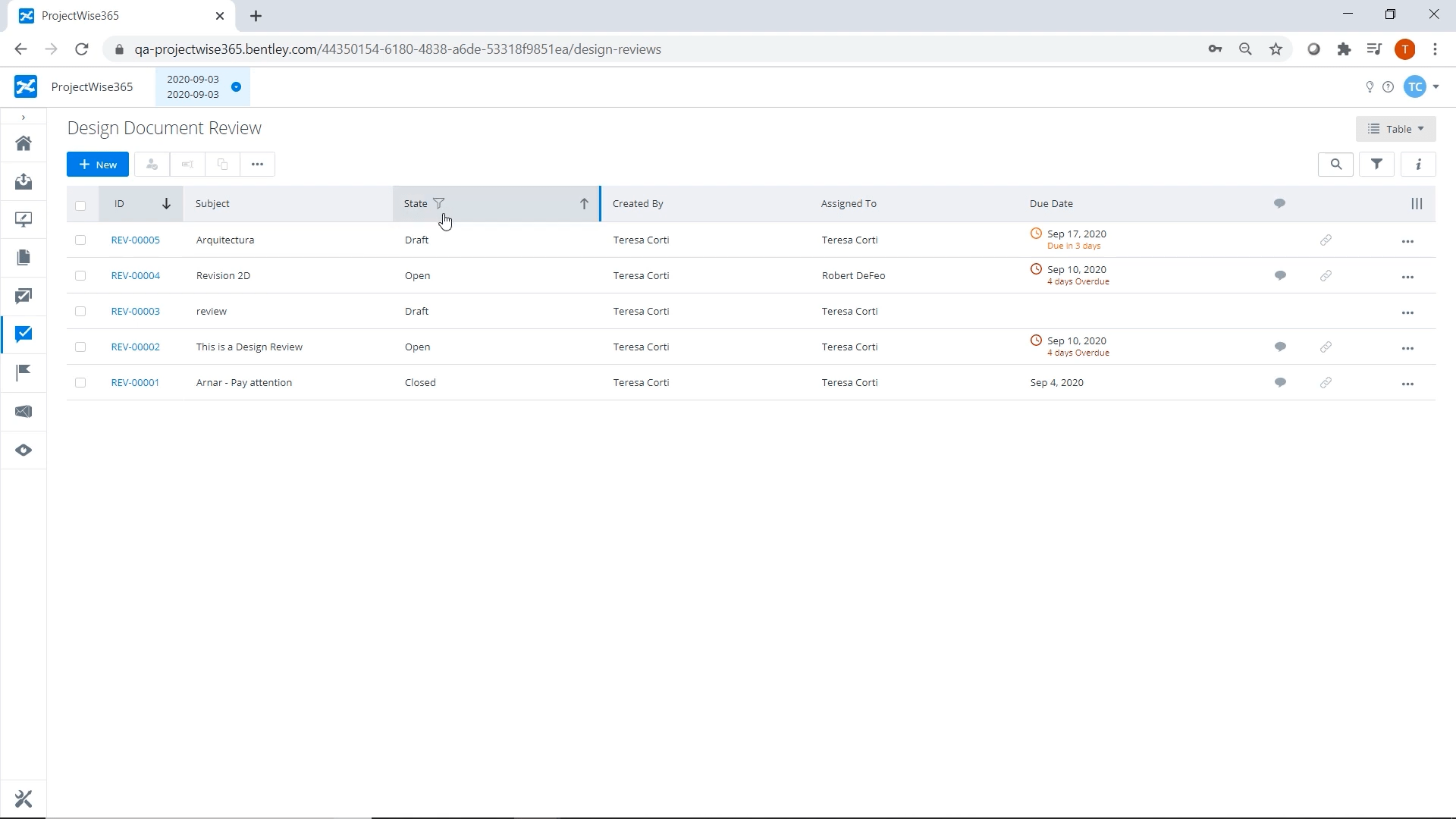The image size is (1456, 819).
Task: Click link icon on REV-00004 row
Action: 1325,275
